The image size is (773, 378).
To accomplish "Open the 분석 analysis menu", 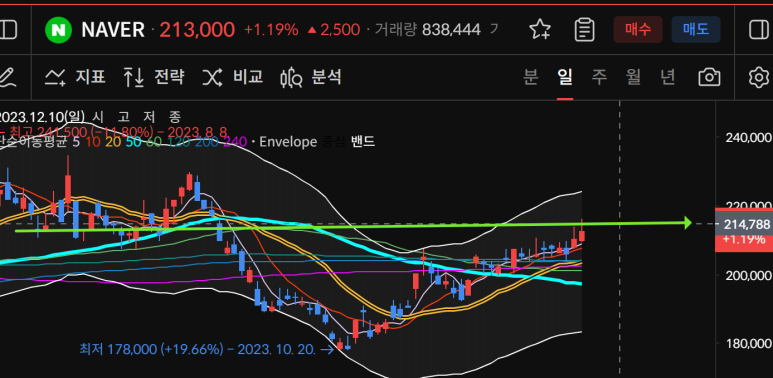I will [311, 77].
